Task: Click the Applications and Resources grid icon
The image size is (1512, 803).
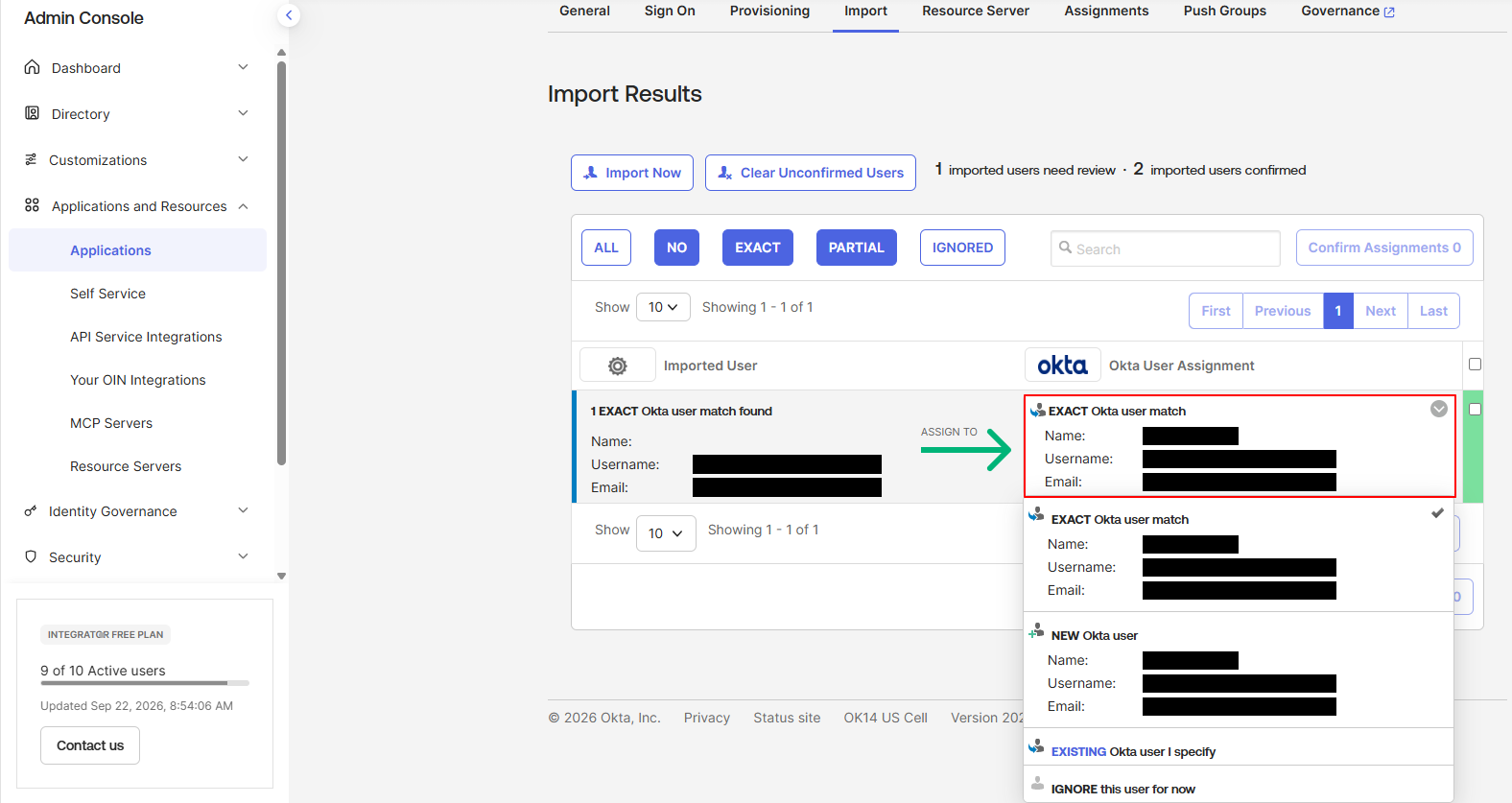Action: pos(32,205)
